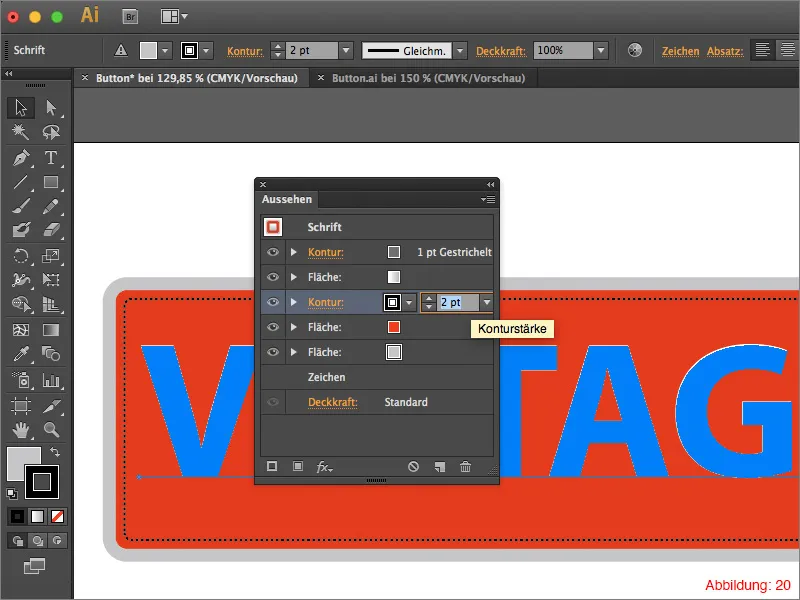
Task: Select the Column Graph tool
Action: coord(51,380)
